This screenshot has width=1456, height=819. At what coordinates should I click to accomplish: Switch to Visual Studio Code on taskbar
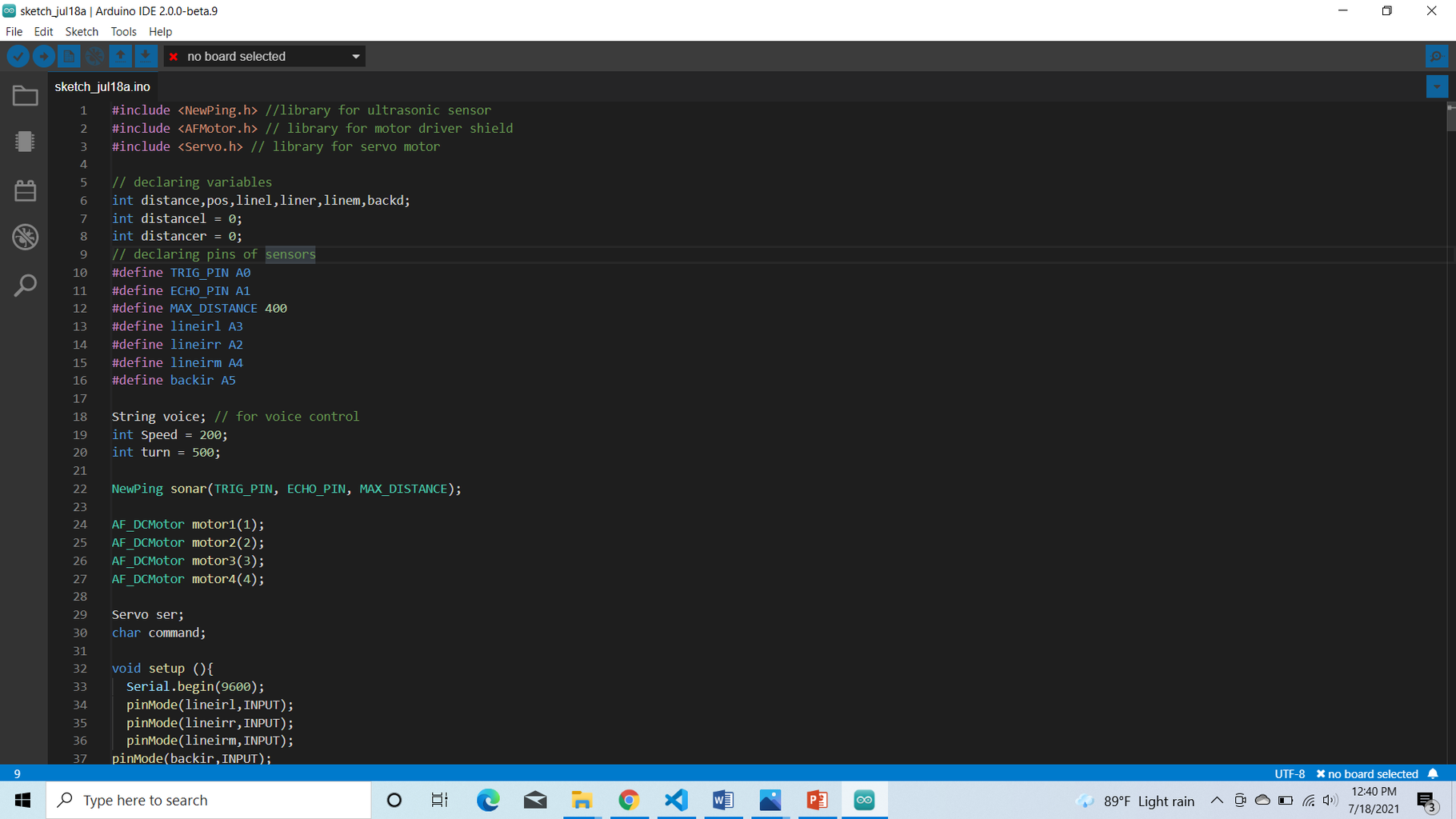tap(676, 800)
